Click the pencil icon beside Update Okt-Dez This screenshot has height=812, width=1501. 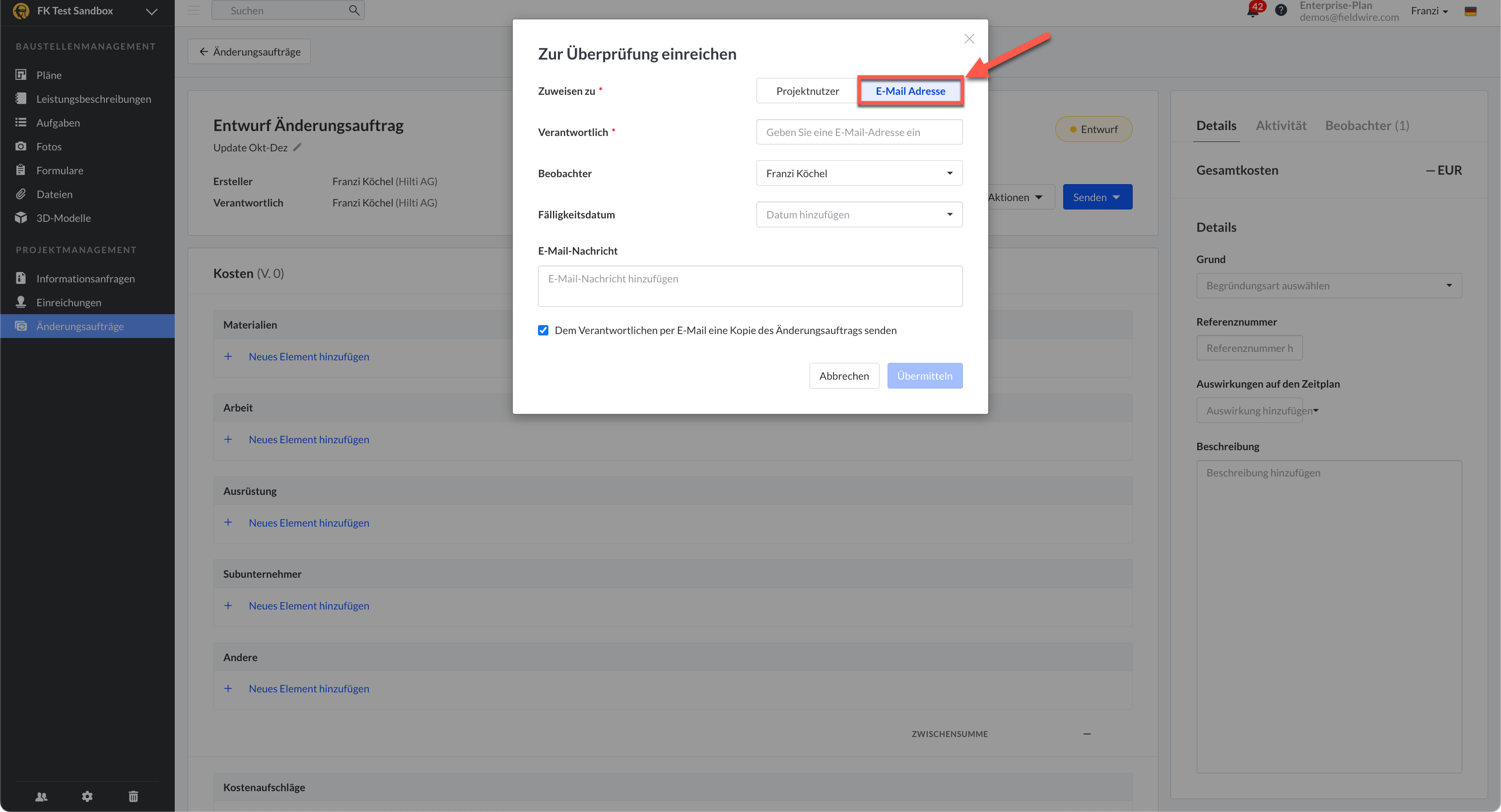tap(297, 147)
